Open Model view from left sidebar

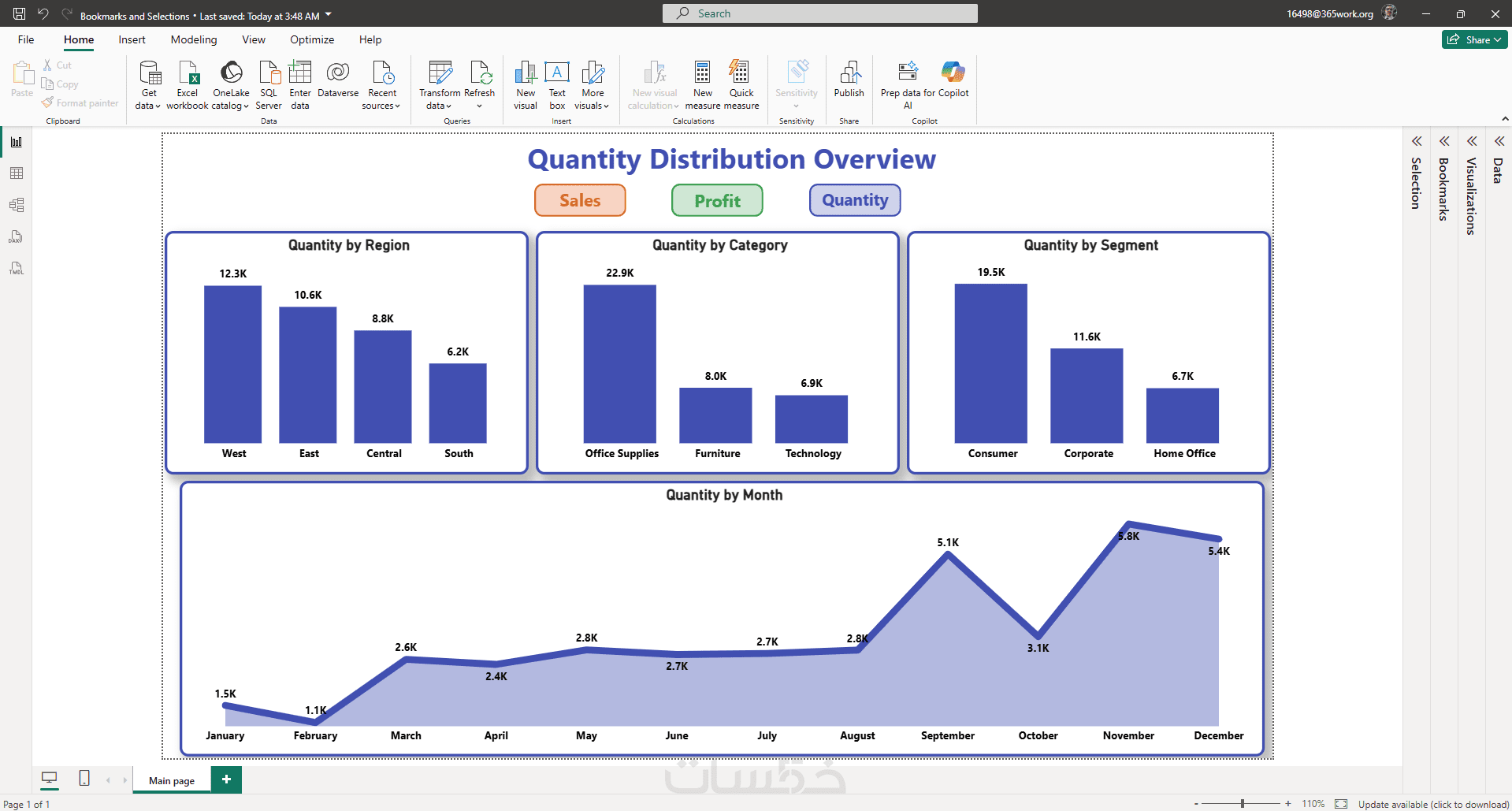(x=17, y=205)
